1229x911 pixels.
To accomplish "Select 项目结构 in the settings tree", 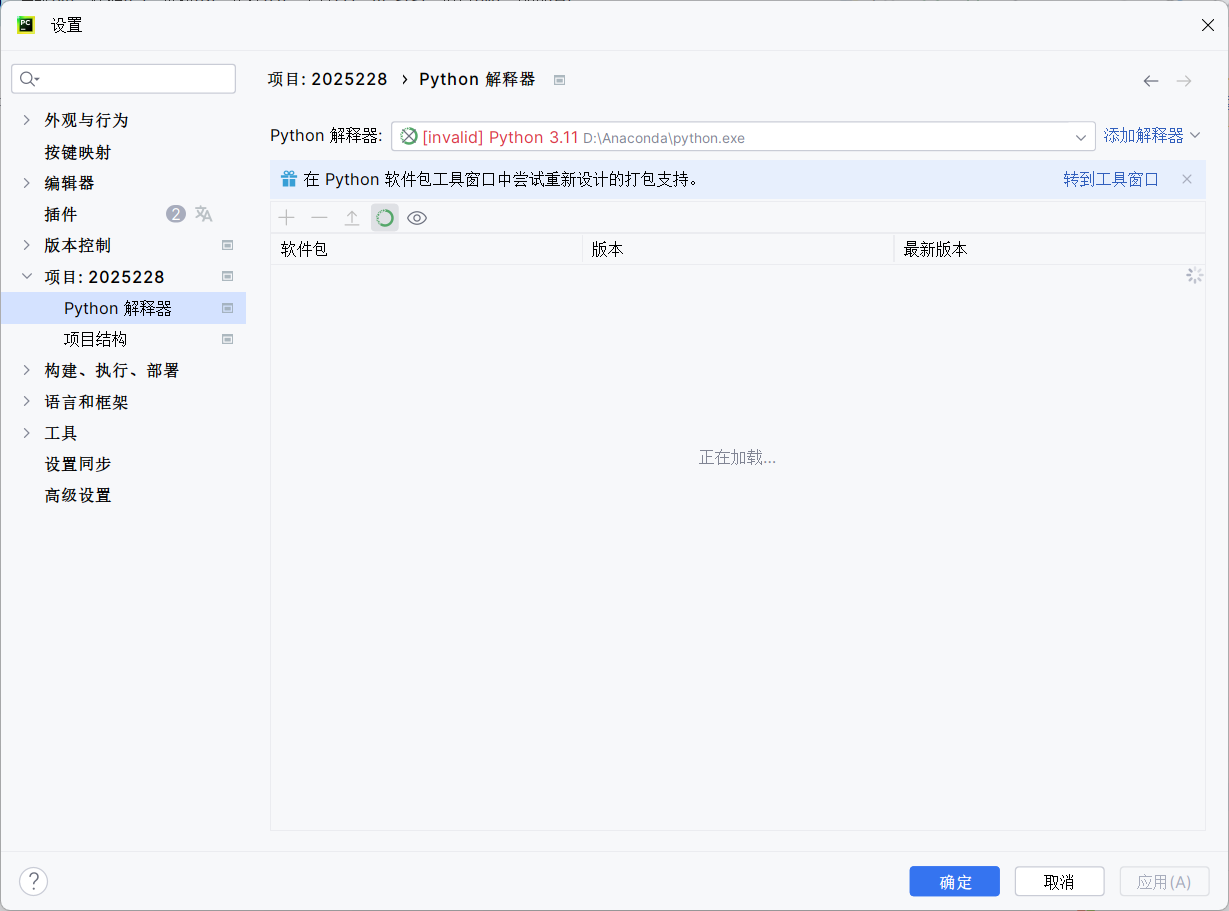I will [x=95, y=339].
